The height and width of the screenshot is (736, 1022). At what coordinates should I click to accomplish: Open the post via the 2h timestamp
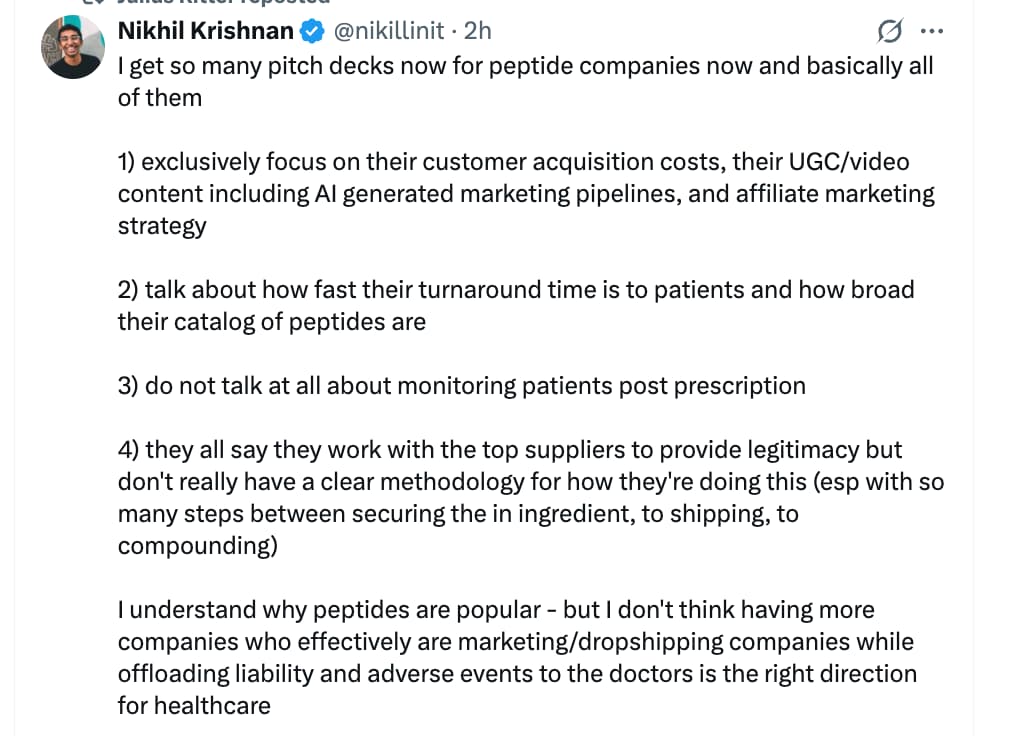coord(478,31)
